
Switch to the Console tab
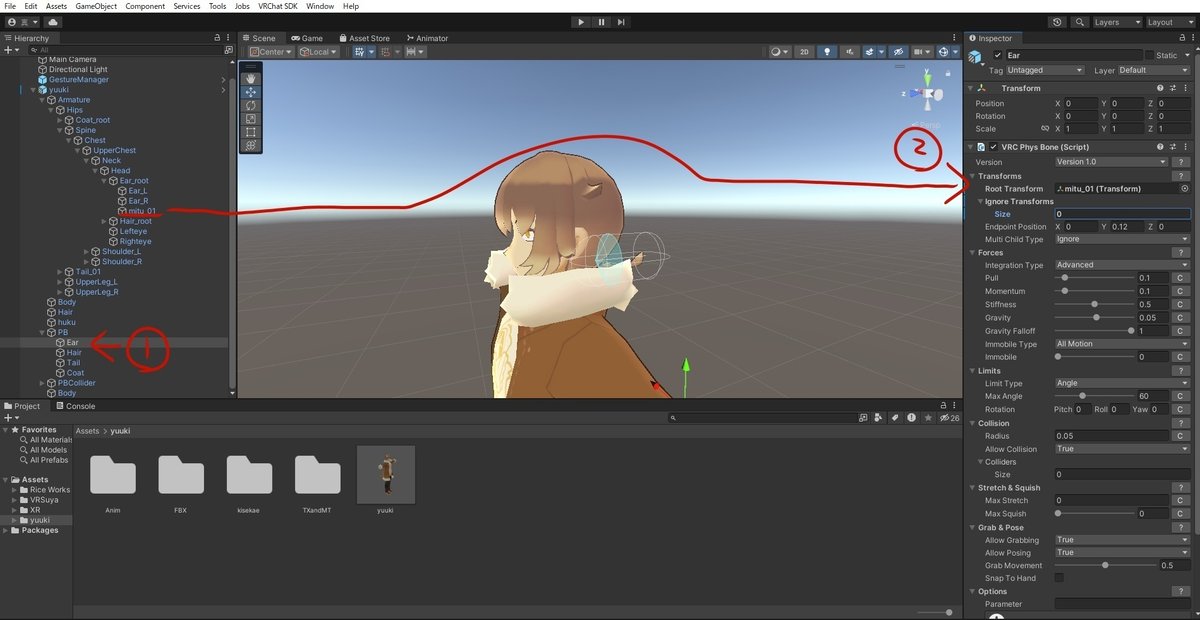point(75,406)
